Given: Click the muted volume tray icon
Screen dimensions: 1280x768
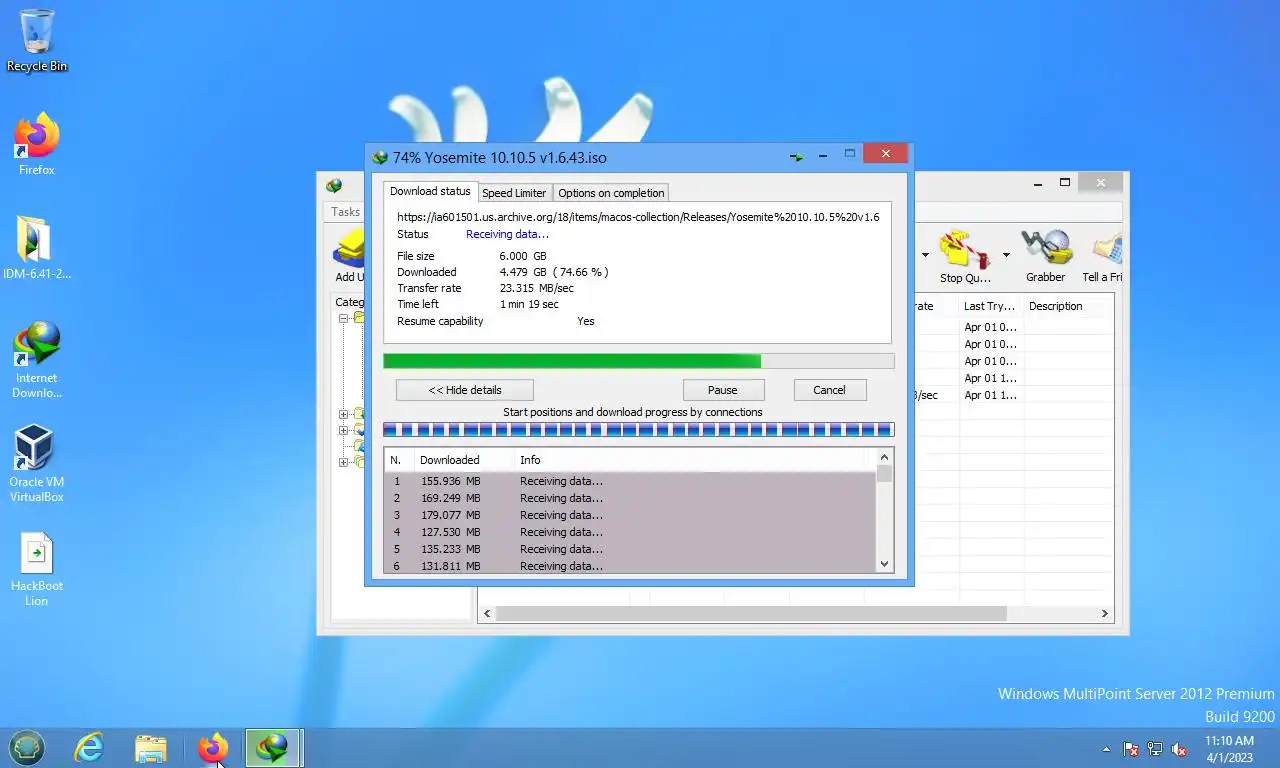Looking at the screenshot, I should (x=1179, y=748).
